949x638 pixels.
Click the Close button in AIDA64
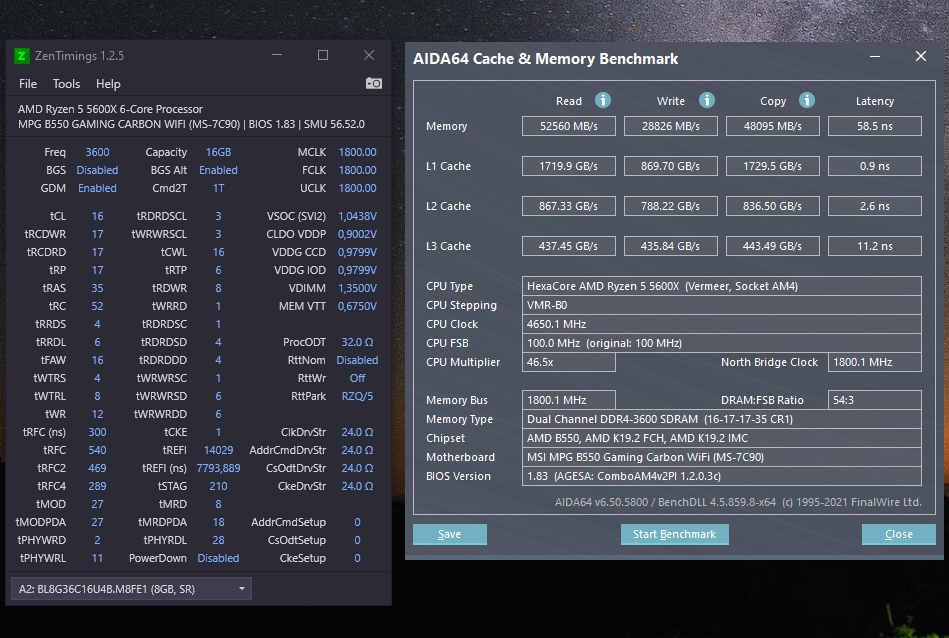(898, 534)
